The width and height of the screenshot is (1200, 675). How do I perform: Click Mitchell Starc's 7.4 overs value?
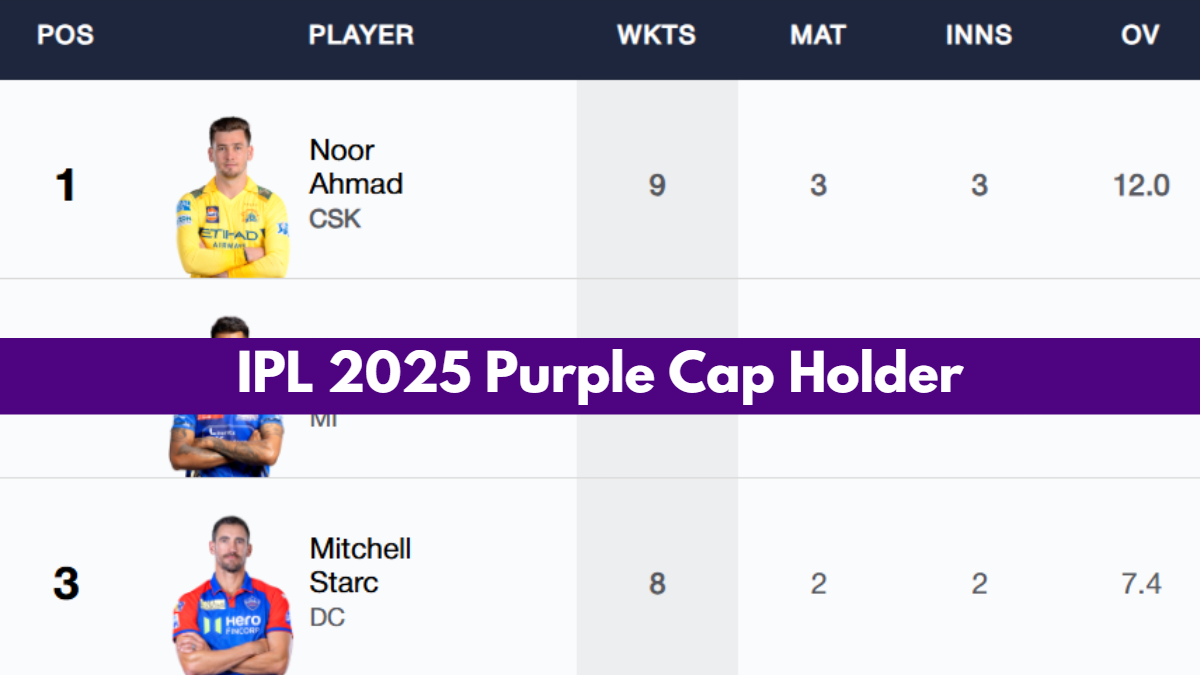1141,584
